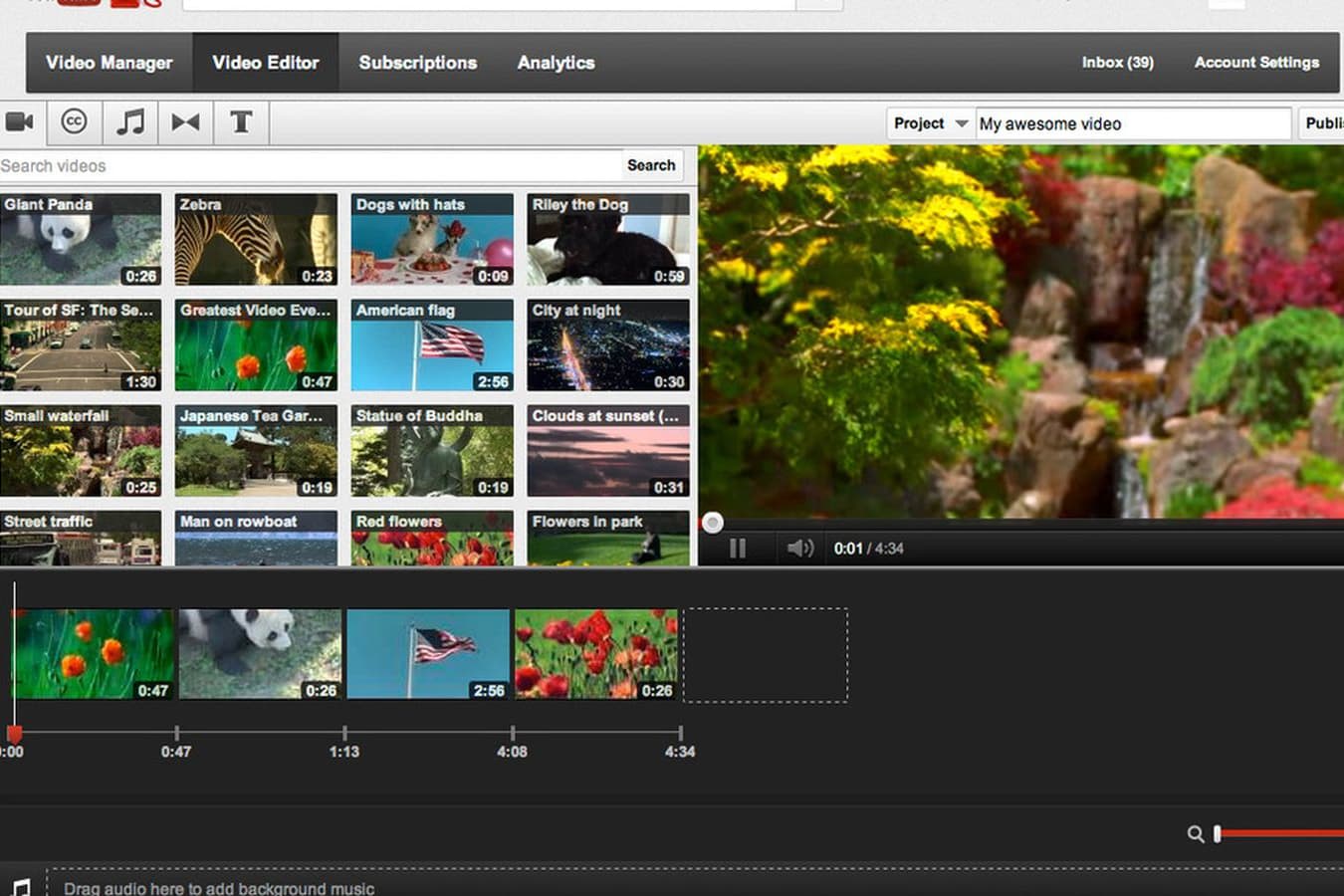Pause the video preview playback

(x=738, y=549)
